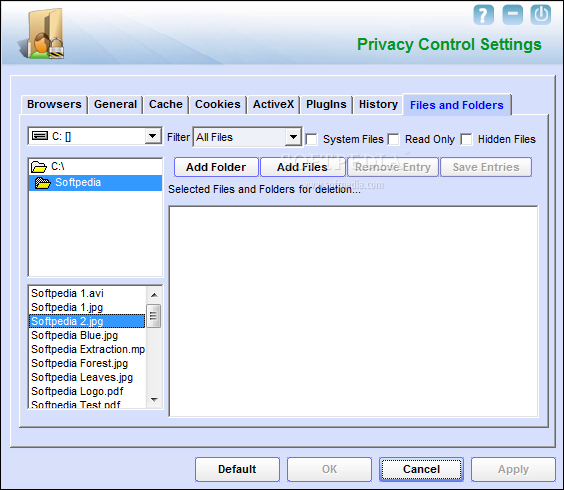Image resolution: width=564 pixels, height=490 pixels.
Task: Click the drive icon in drive selector
Action: click(40, 136)
